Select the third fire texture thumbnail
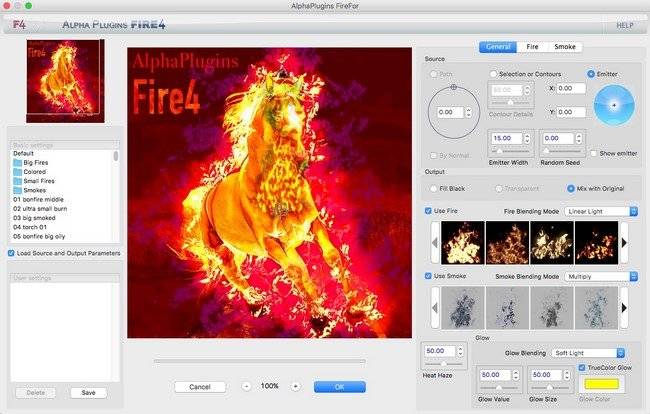This screenshot has width=650, height=414. click(552, 243)
